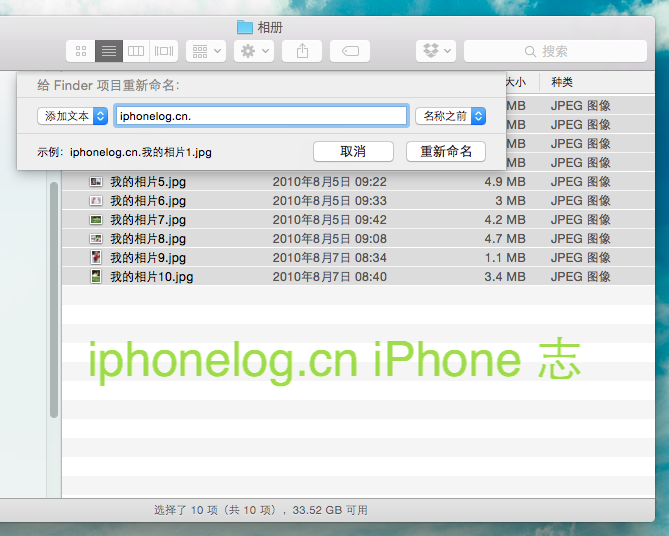Click the magnifier icon in search field
This screenshot has height=536, width=669.
[x=530, y=52]
